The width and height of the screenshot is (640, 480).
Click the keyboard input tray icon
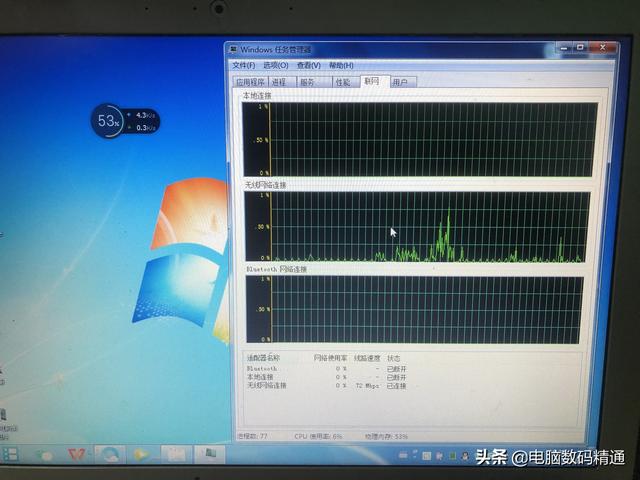[402, 455]
